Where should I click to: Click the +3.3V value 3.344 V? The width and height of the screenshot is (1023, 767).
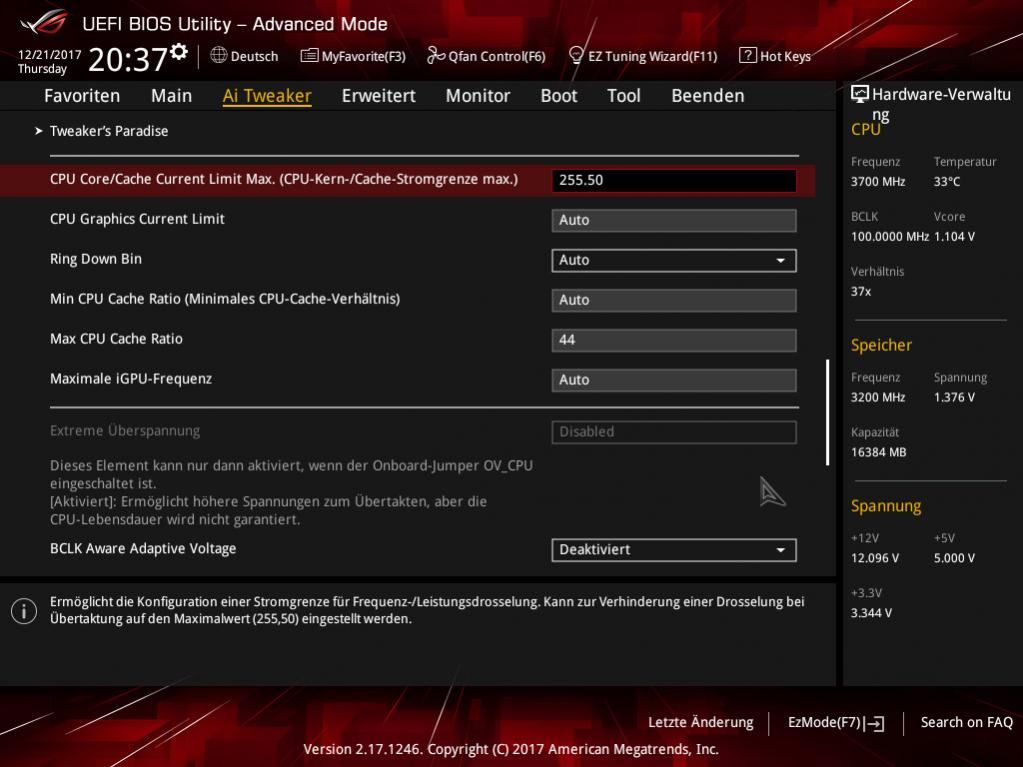point(872,613)
